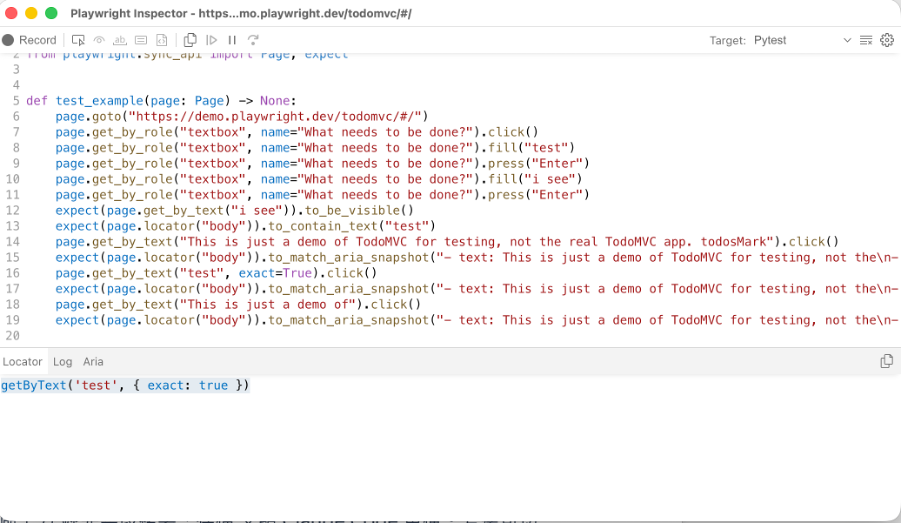The width and height of the screenshot is (902, 524).
Task: Click the Playwright Inspector window title
Action: click(241, 13)
